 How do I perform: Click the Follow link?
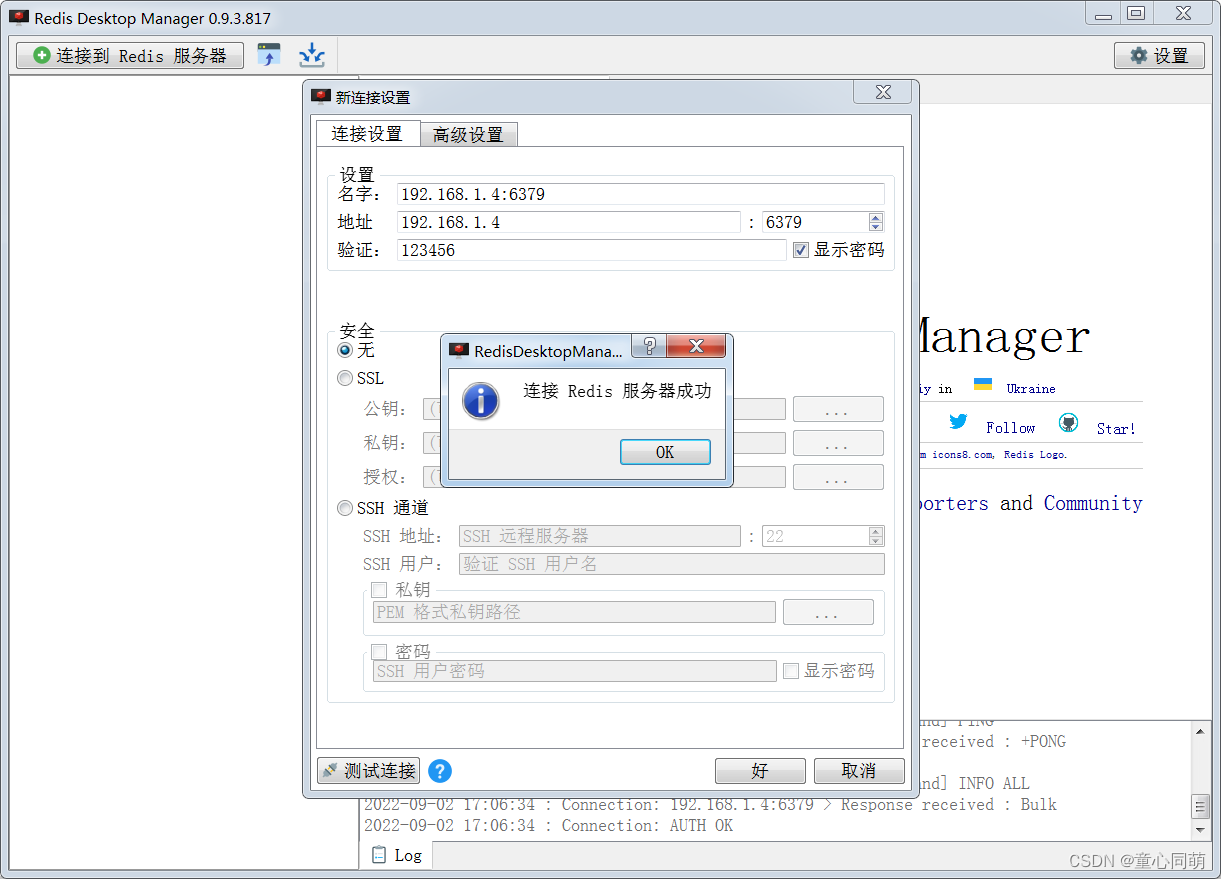1010,428
